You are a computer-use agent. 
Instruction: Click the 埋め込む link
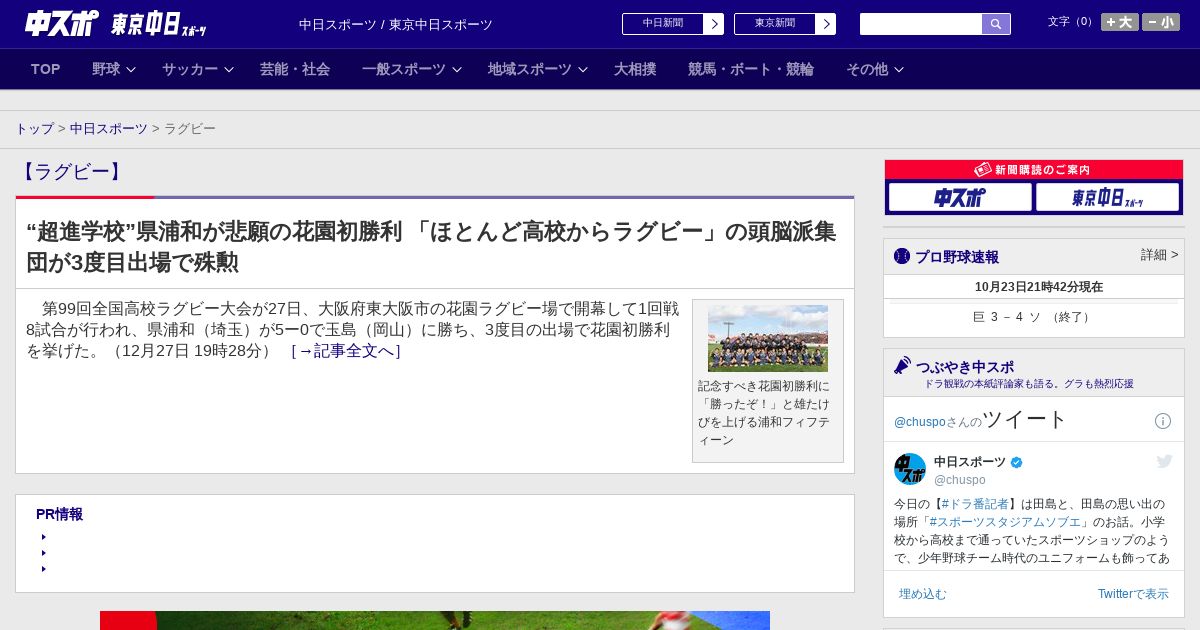922,594
